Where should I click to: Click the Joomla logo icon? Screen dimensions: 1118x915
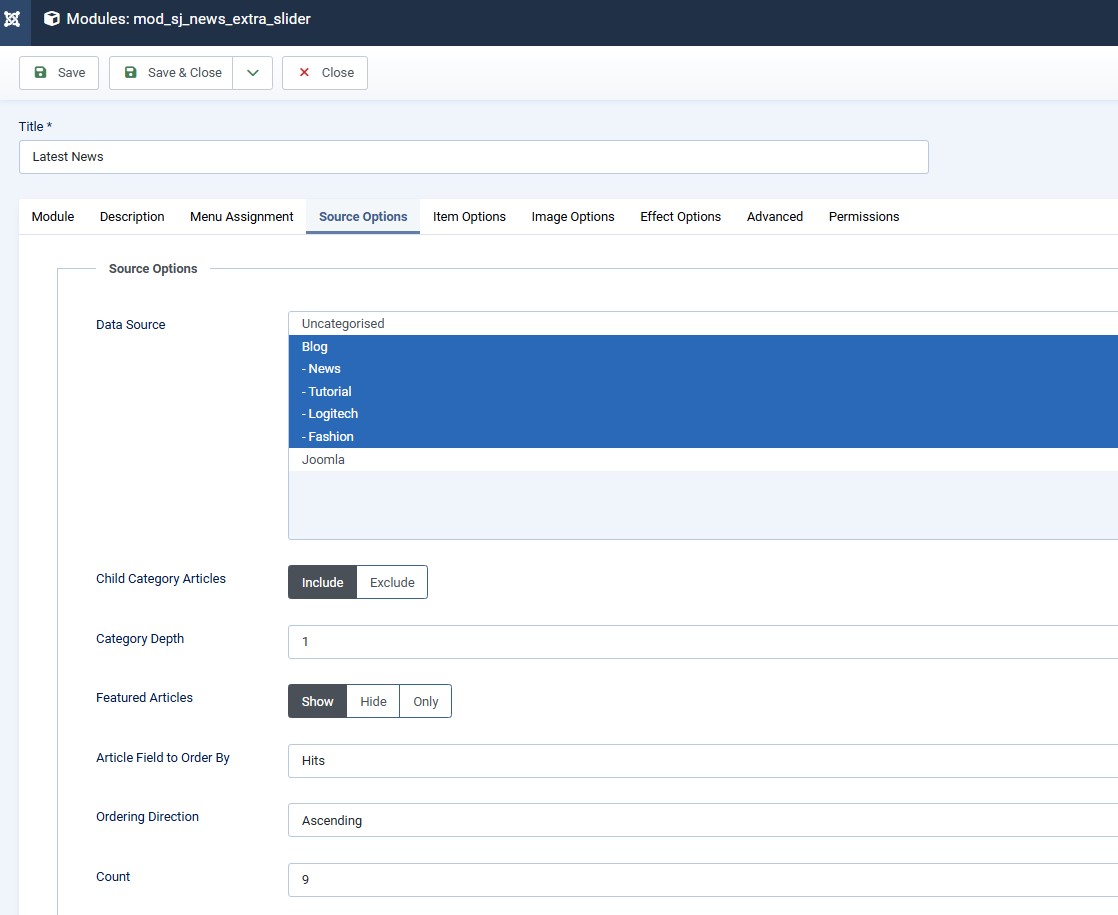coord(13,19)
